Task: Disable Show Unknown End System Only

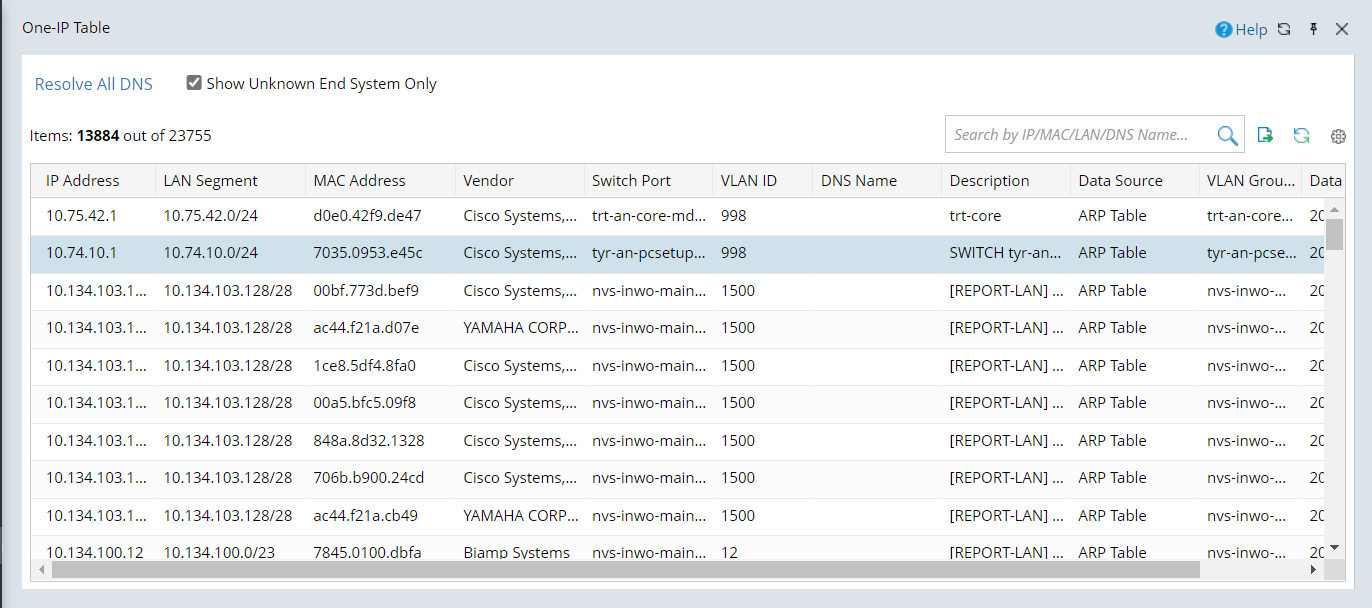Action: click(194, 82)
